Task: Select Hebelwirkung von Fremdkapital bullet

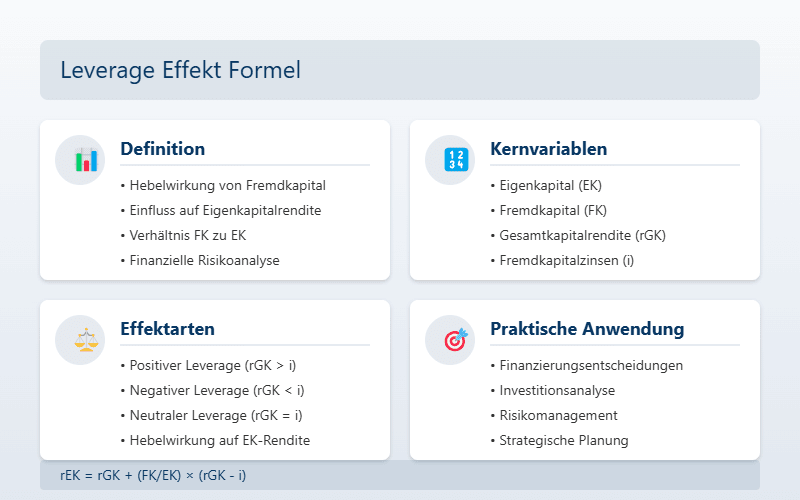Action: [x=227, y=185]
